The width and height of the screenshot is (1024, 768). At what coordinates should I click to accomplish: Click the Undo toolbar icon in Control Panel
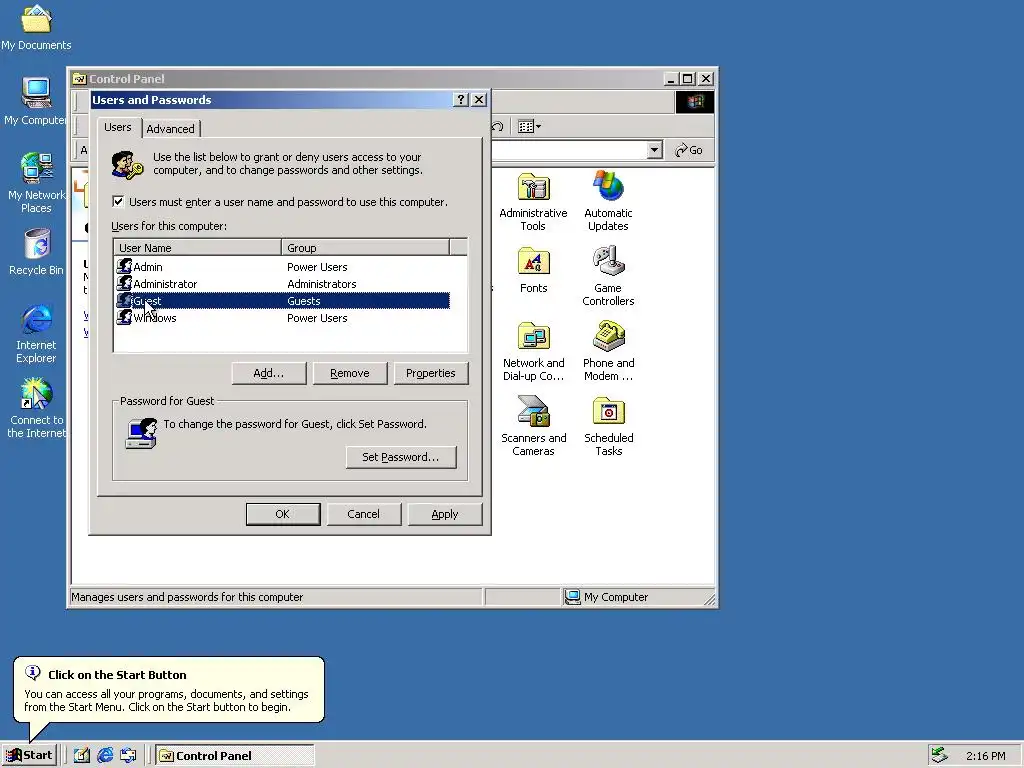point(498,127)
